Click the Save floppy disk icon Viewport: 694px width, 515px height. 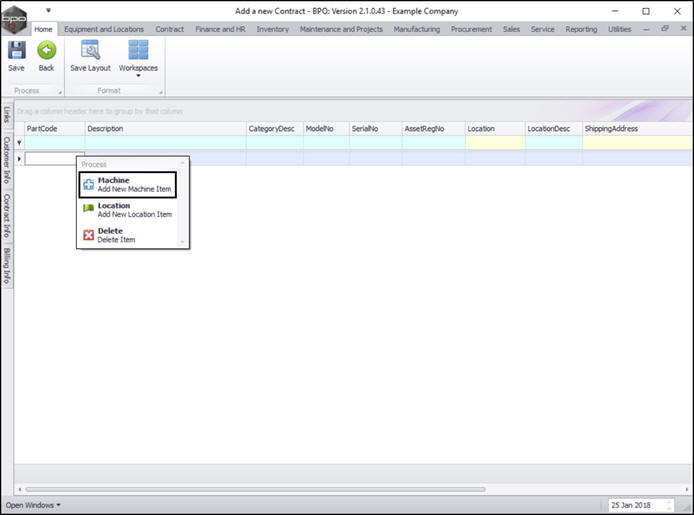click(x=16, y=50)
